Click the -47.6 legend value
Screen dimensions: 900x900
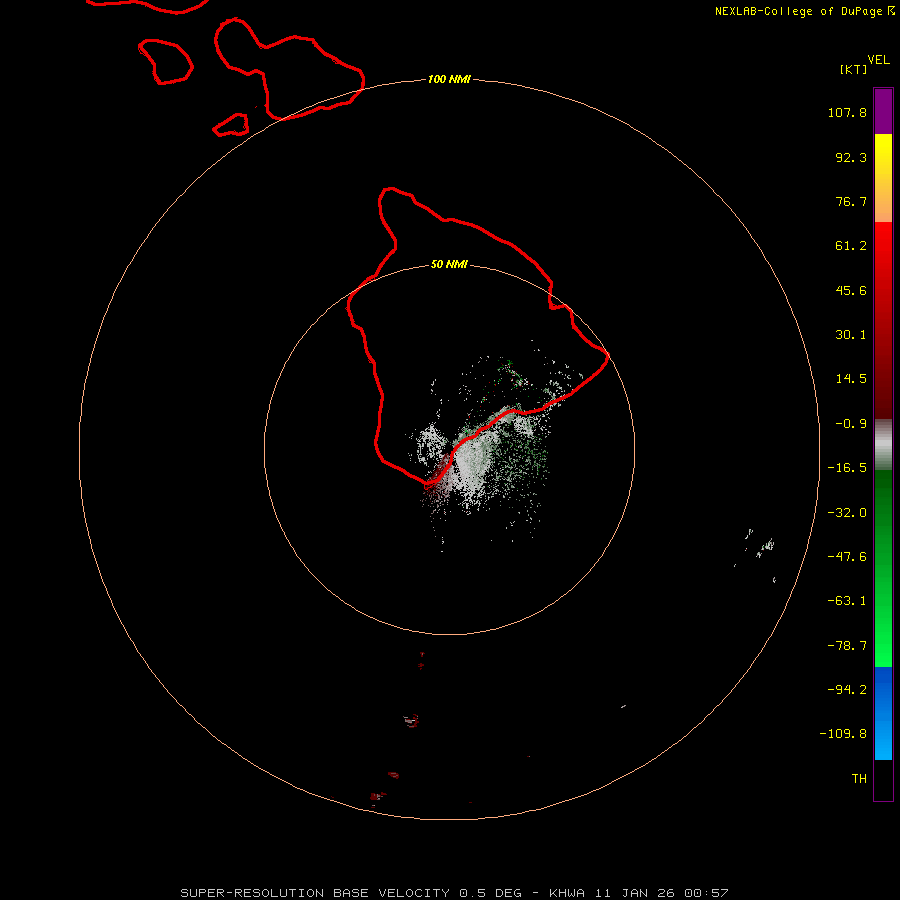pyautogui.click(x=847, y=557)
